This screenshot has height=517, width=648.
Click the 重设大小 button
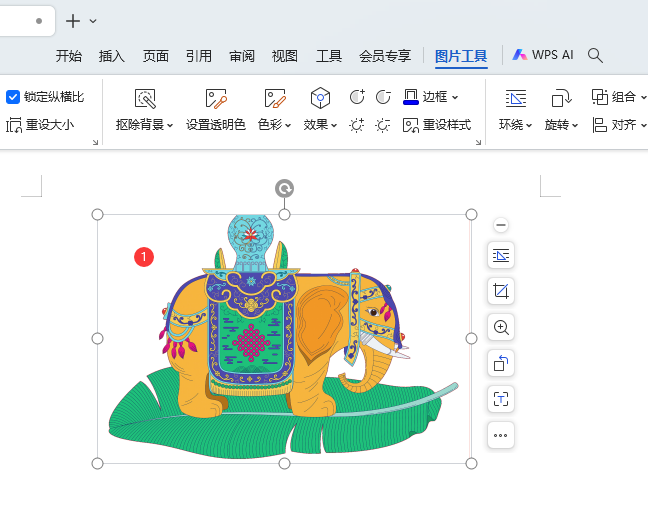pyautogui.click(x=40, y=125)
